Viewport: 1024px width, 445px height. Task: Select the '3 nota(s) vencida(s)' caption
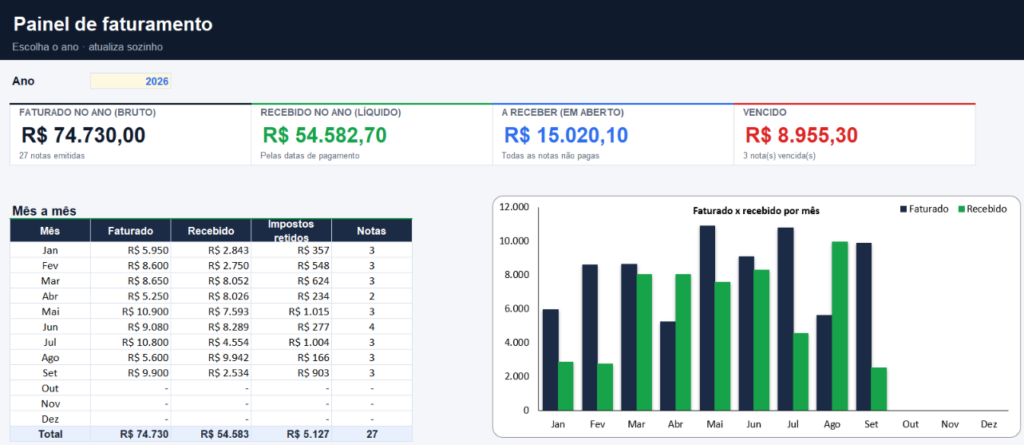[x=779, y=156]
